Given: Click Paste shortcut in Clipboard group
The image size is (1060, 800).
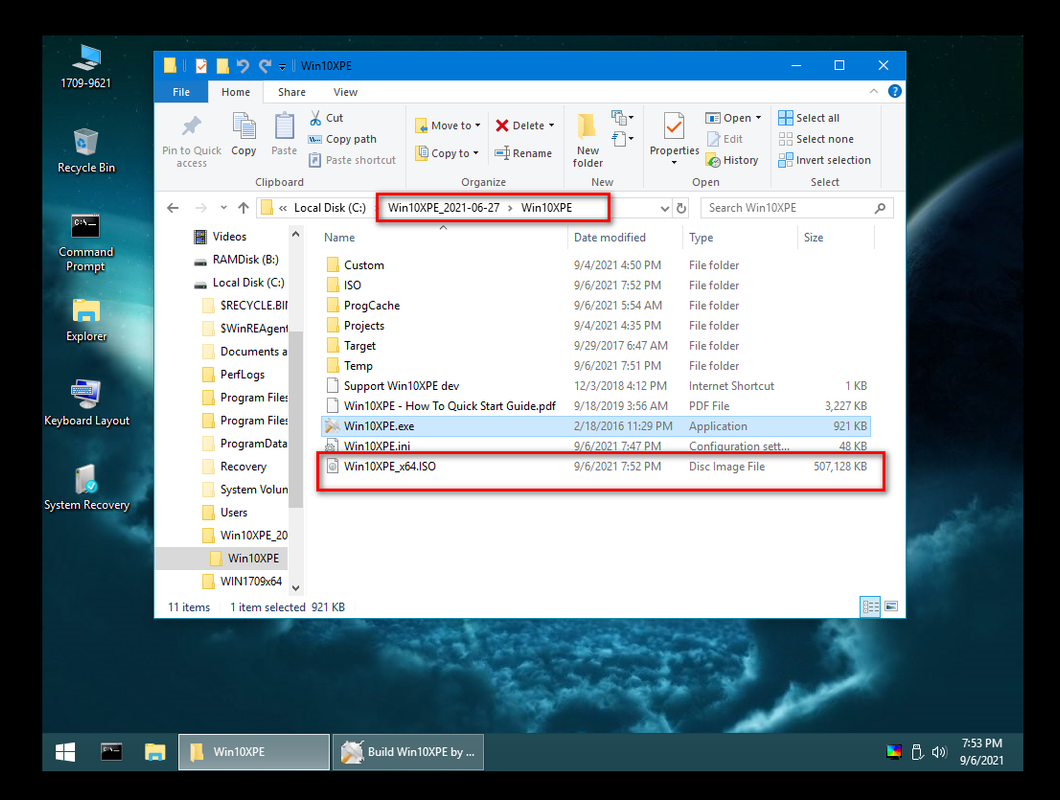Looking at the screenshot, I should click(352, 160).
